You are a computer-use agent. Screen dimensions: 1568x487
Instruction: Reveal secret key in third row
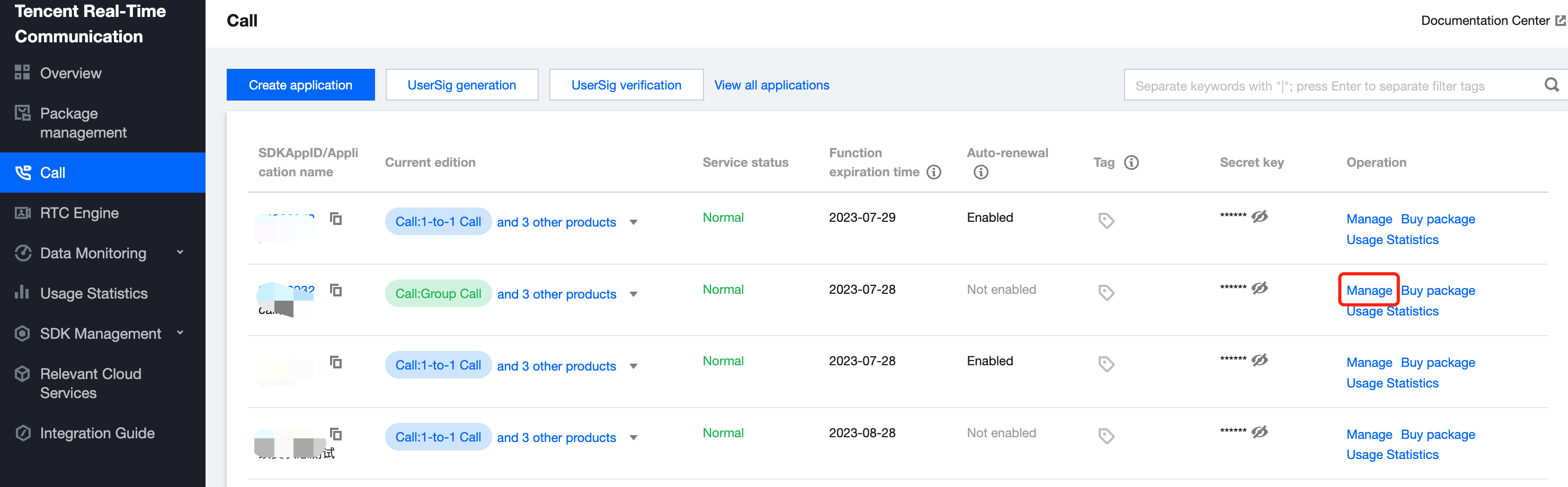pyautogui.click(x=1259, y=360)
